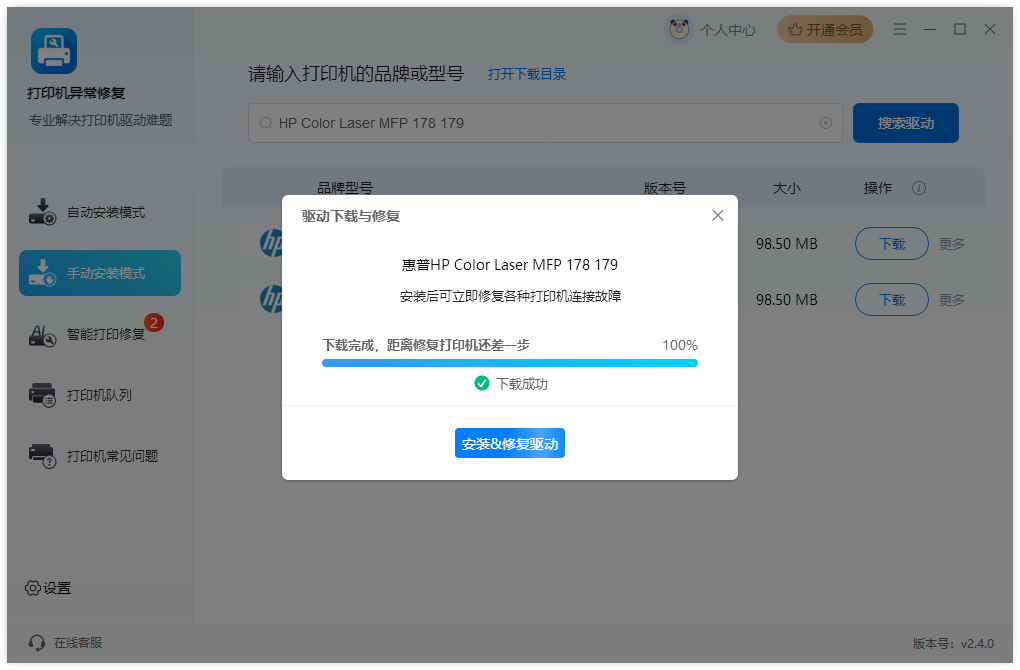Click the 打印机常见问题 question printer icon
Image resolution: width=1020 pixels, height=670 pixels.
point(42,455)
